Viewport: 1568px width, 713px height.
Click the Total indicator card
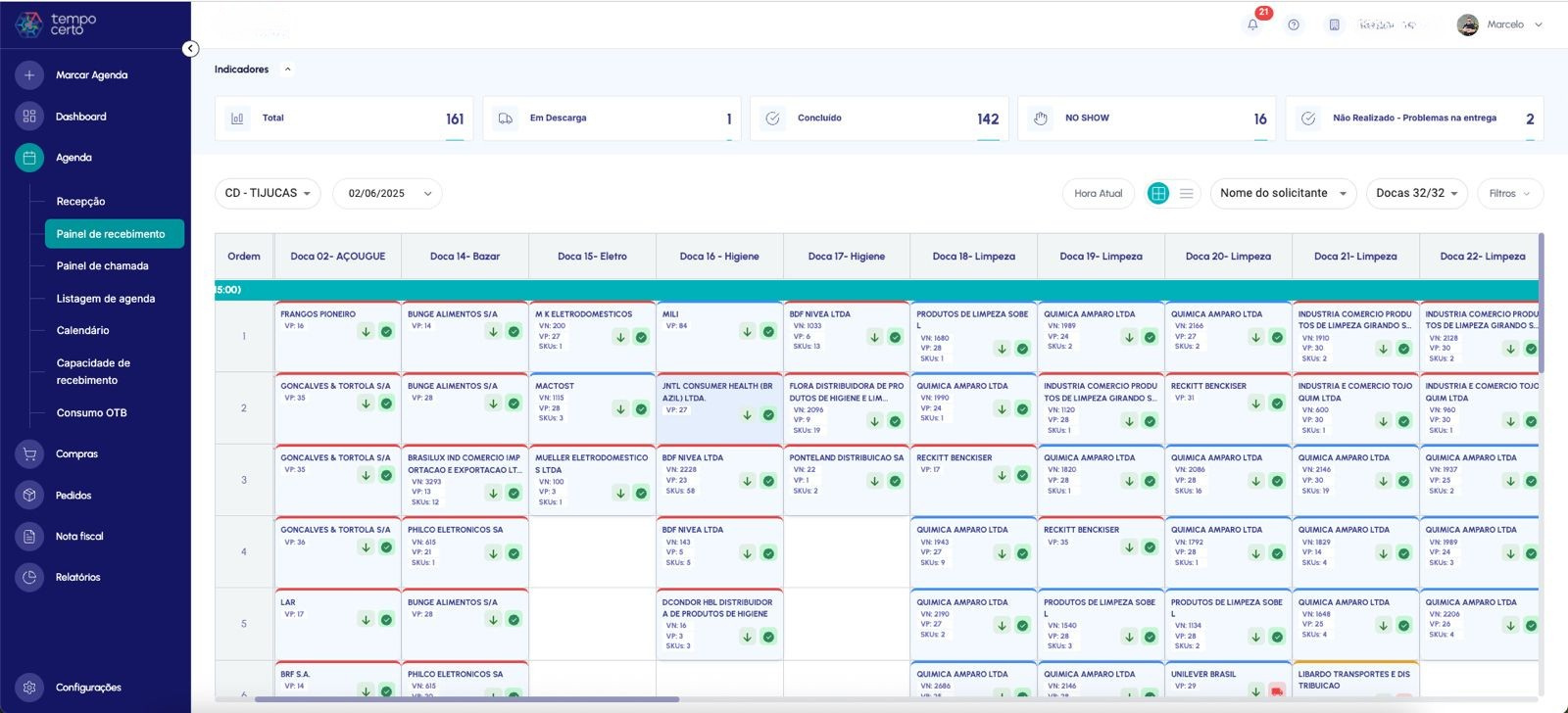tap(344, 119)
